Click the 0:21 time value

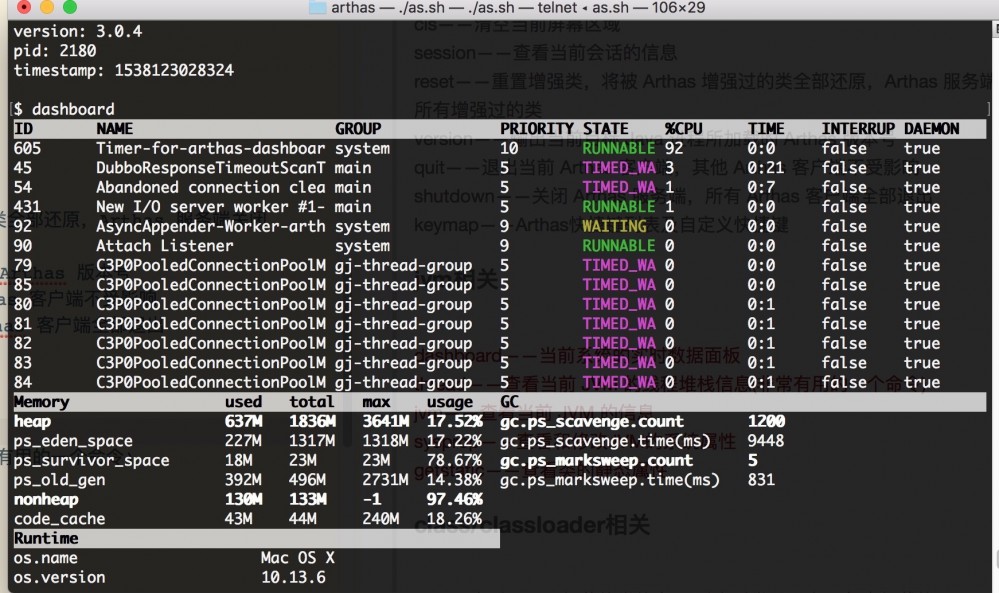766,168
